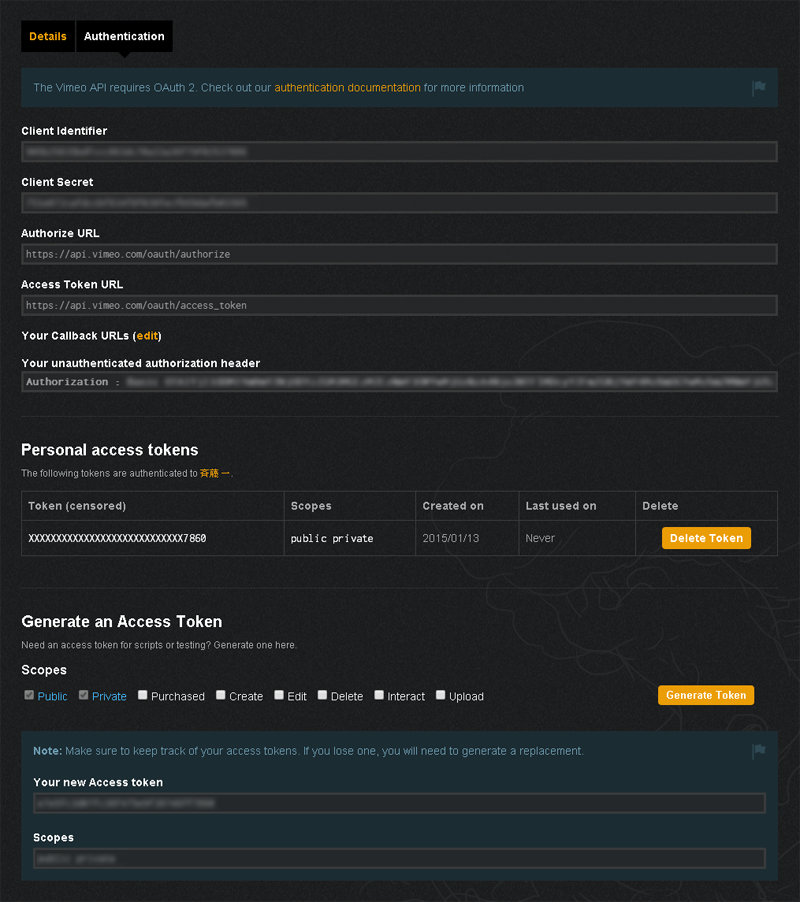Click the edit link for Callback URLs
This screenshot has height=902, width=800.
pyautogui.click(x=147, y=336)
